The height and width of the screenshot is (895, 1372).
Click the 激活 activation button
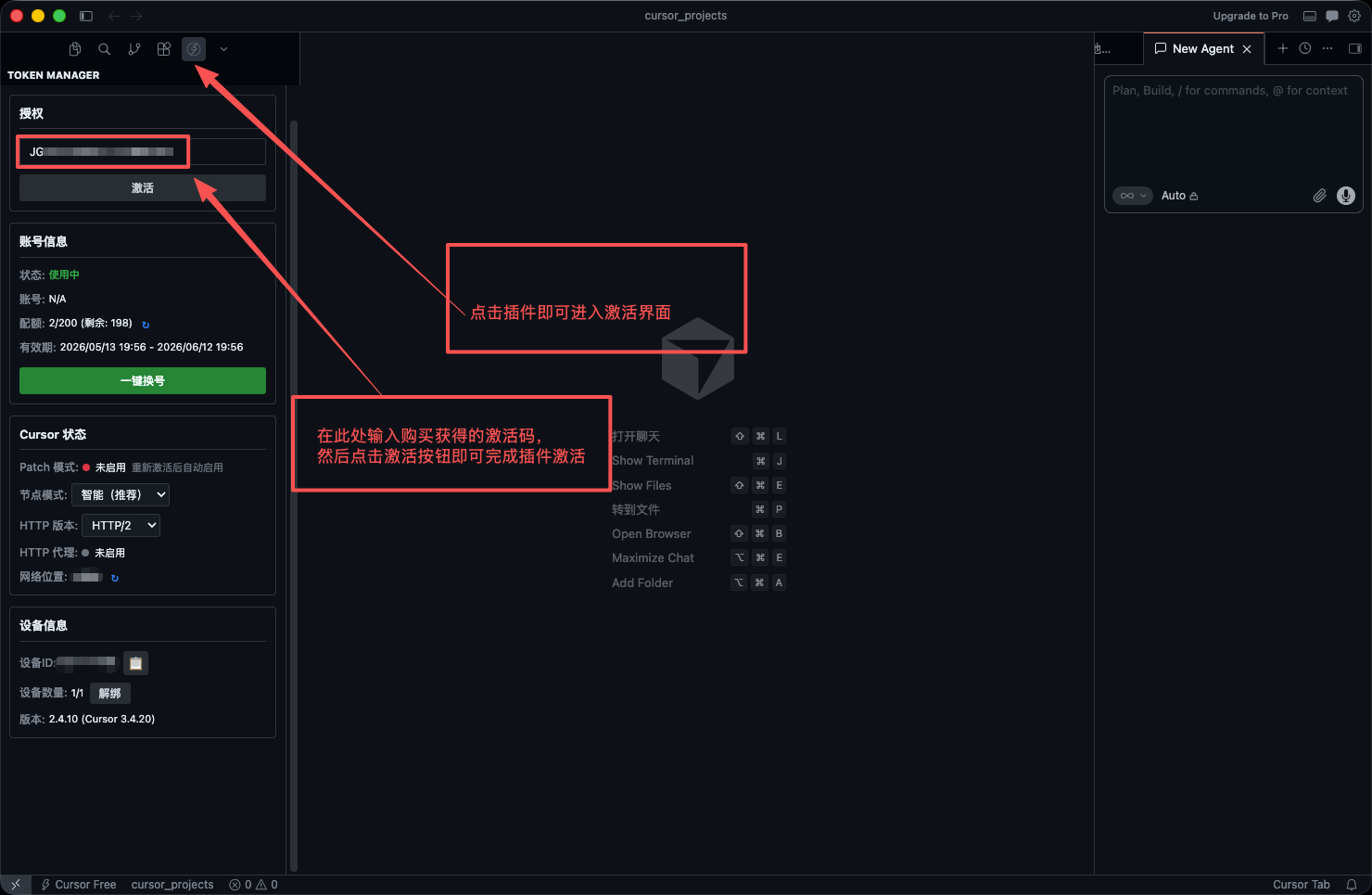(x=143, y=188)
